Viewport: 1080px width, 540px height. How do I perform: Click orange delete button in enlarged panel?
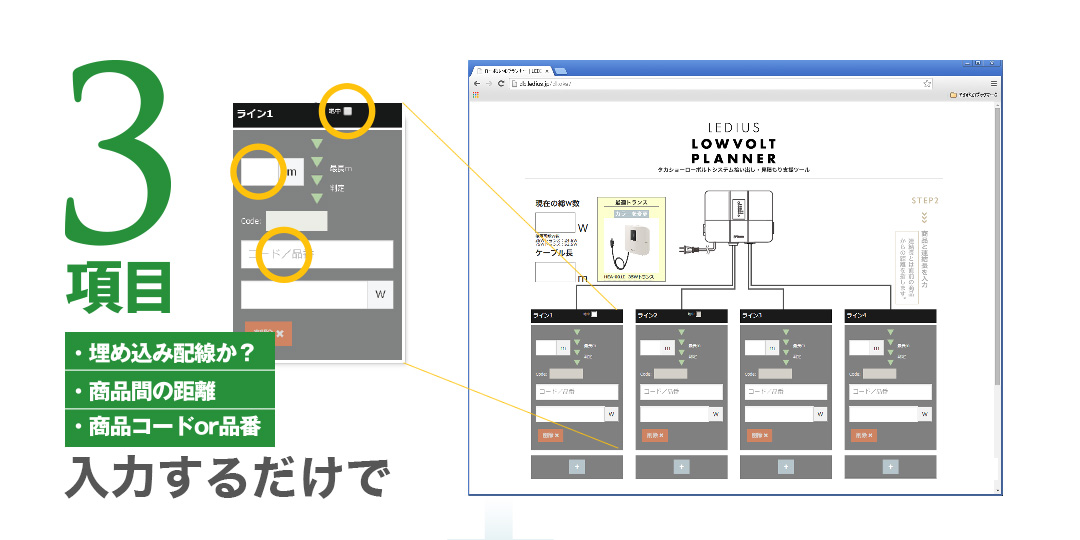tap(269, 333)
